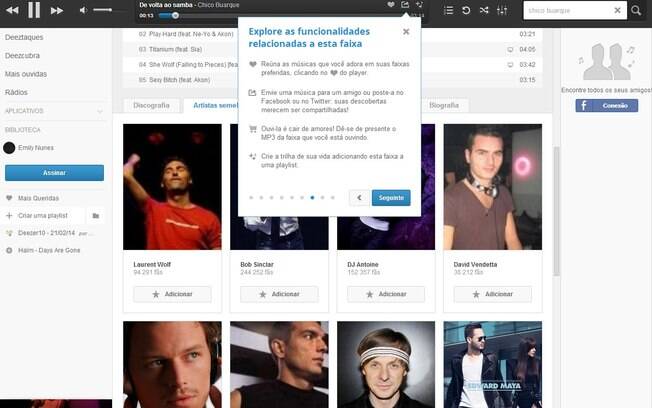
Task: Share the current track icon
Action: (405, 5)
